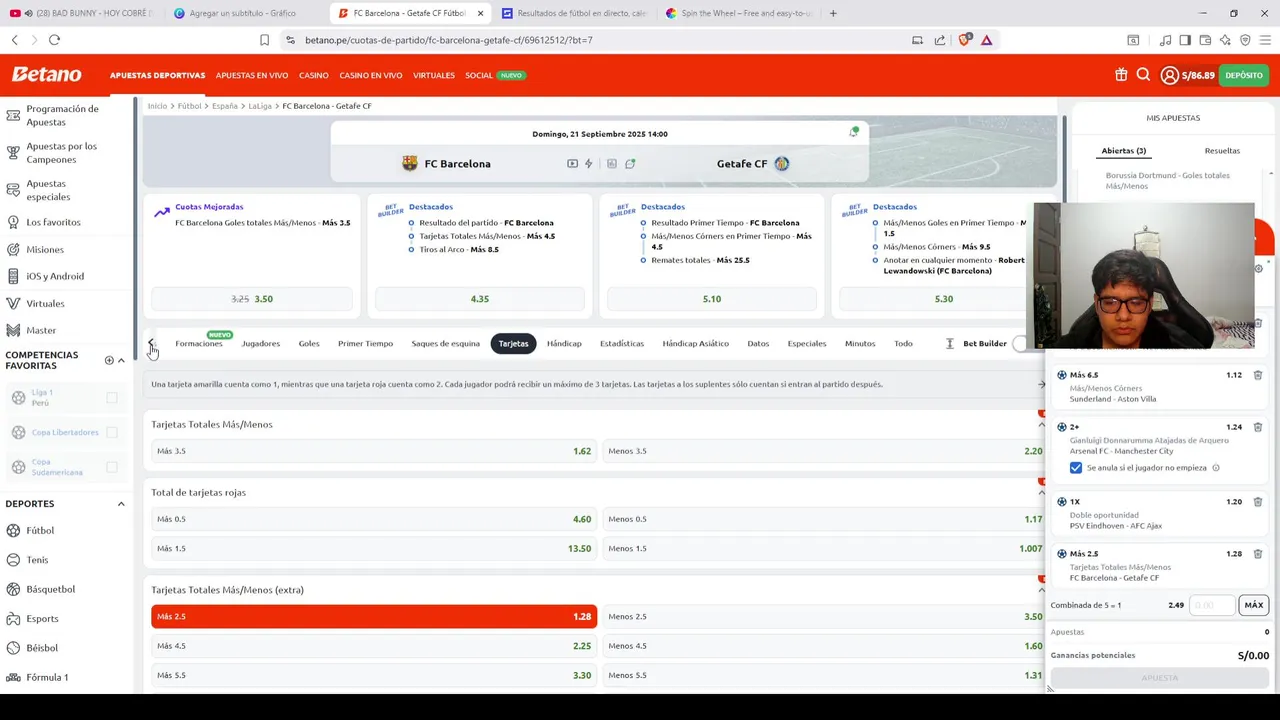Select Menos 2.5 at odds 3.50
1280x720 pixels.
825,617
